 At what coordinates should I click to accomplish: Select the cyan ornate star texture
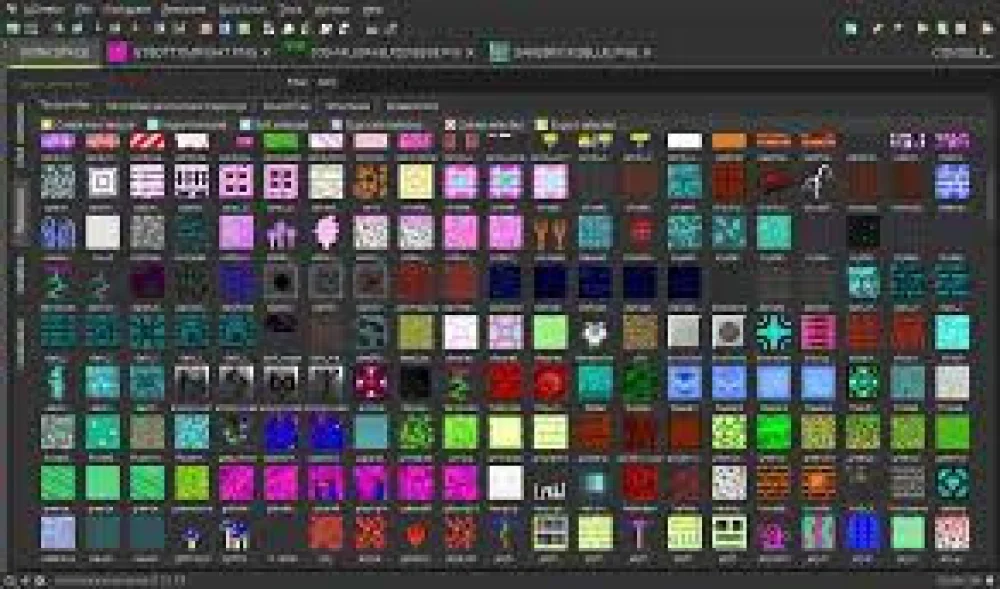tap(774, 332)
